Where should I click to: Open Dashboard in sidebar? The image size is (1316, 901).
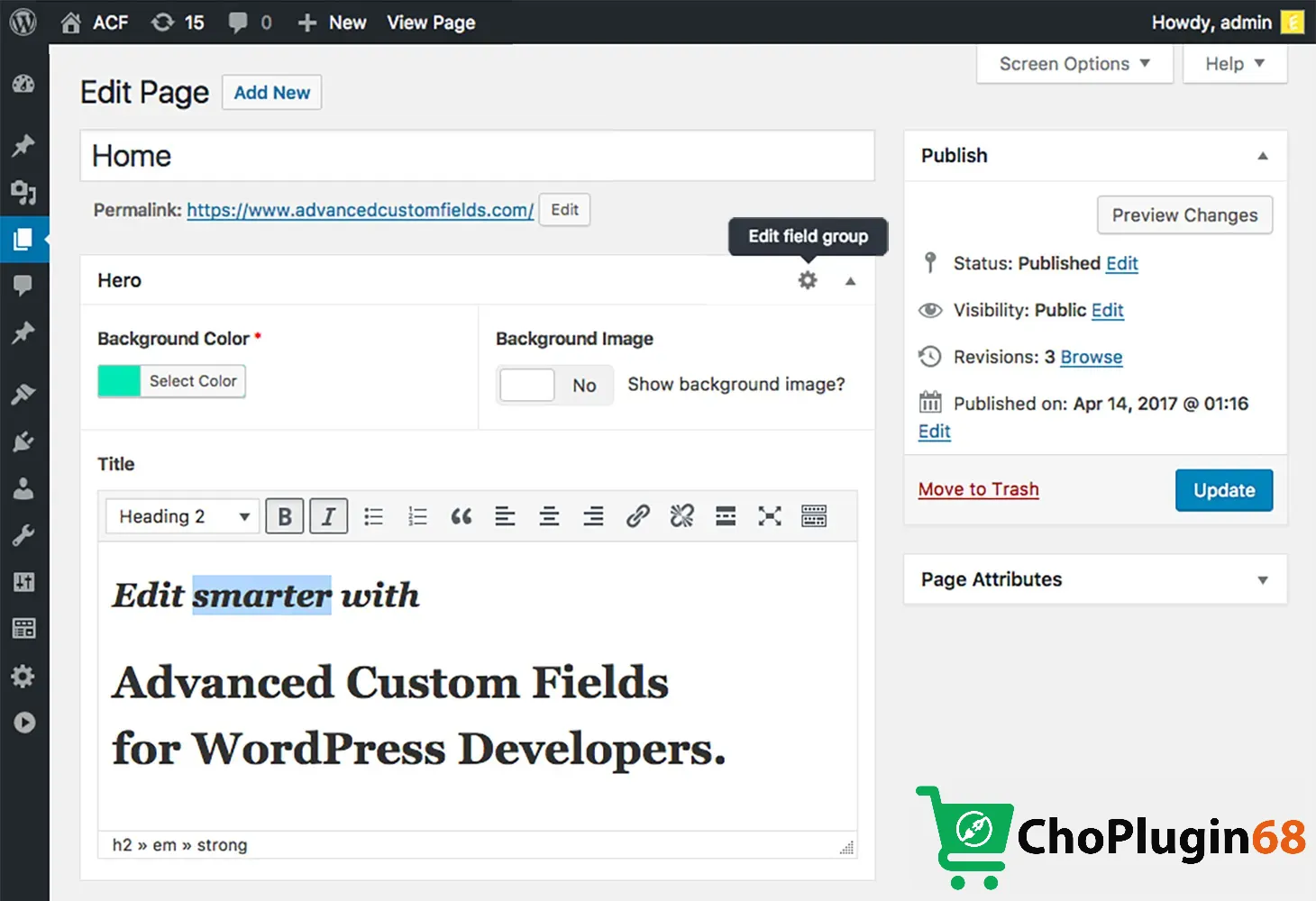tap(23, 84)
